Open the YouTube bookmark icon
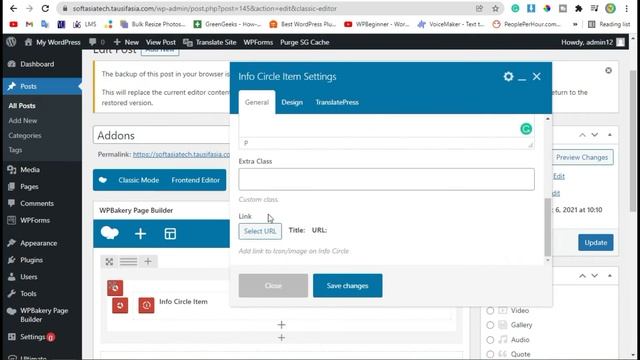 click(13, 24)
